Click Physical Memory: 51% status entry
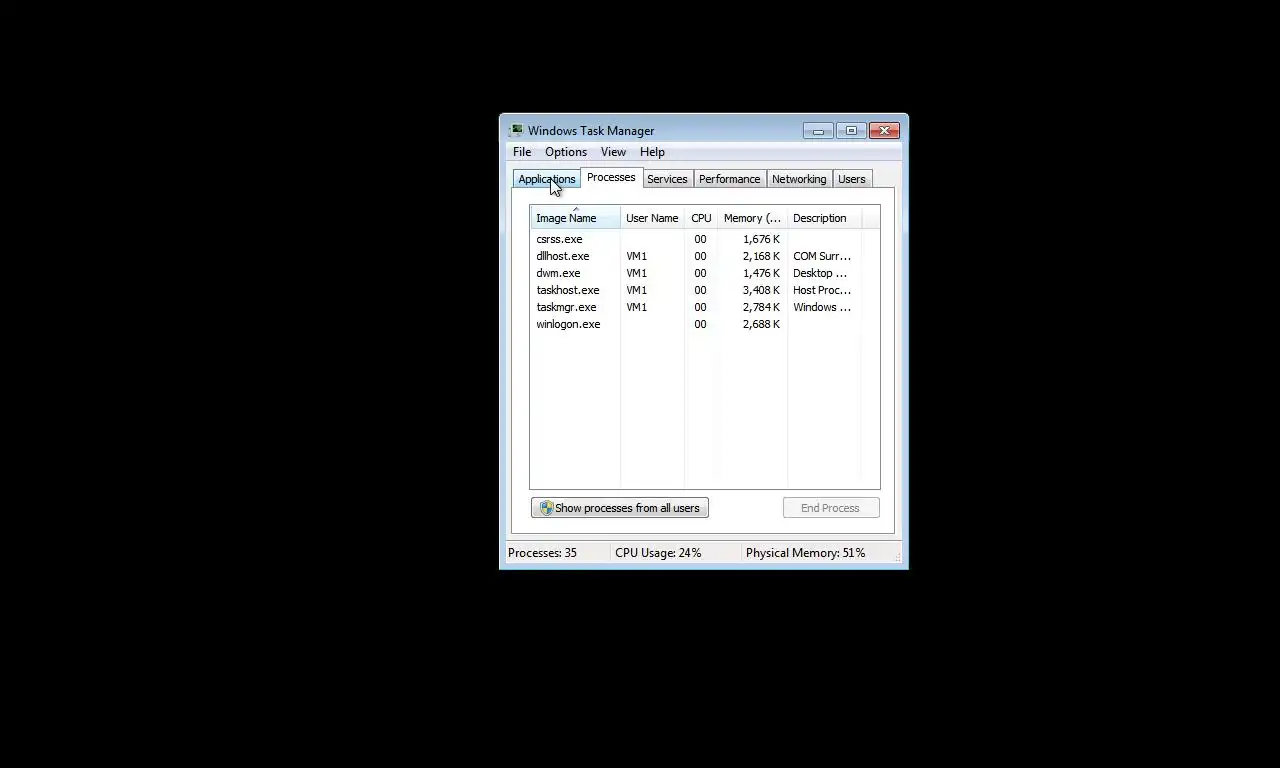This screenshot has width=1280, height=768. [x=805, y=553]
